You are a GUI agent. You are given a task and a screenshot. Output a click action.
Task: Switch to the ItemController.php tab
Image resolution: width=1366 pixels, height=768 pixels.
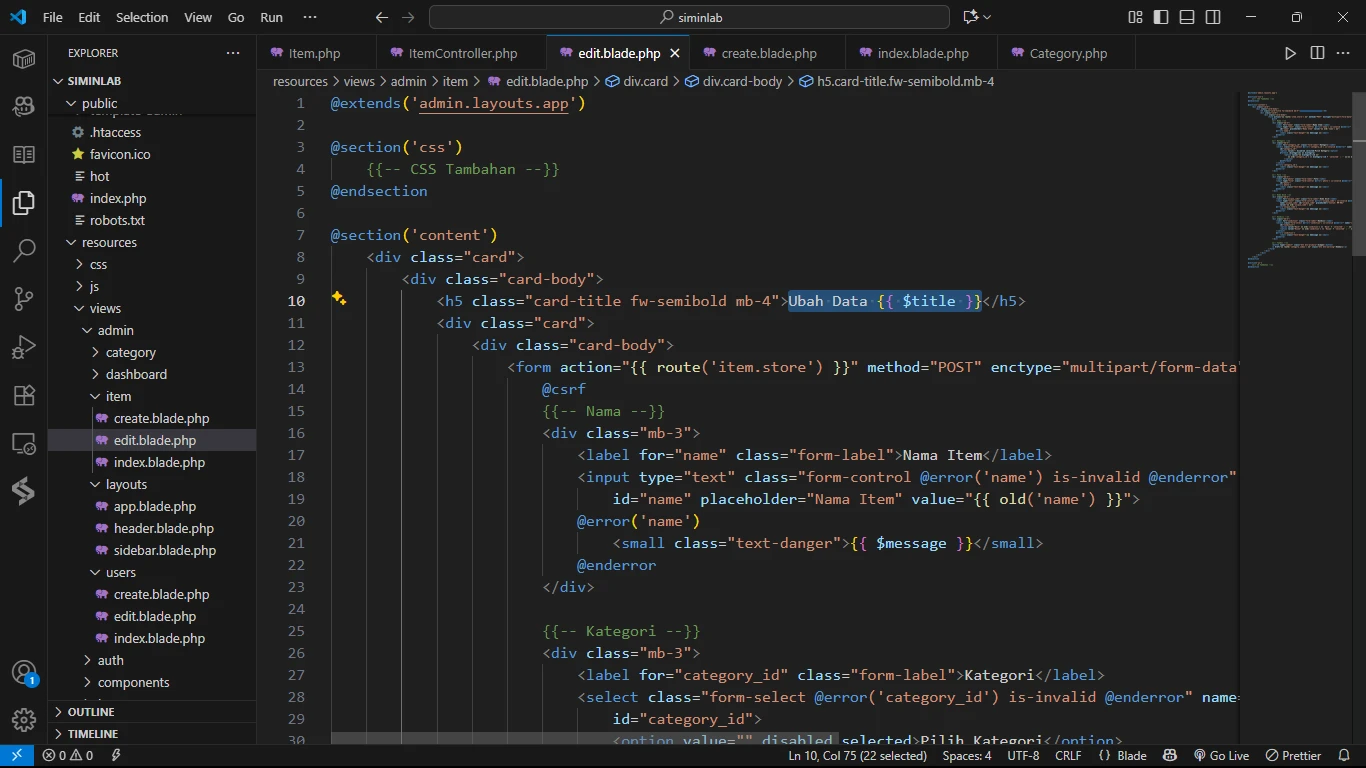[462, 53]
